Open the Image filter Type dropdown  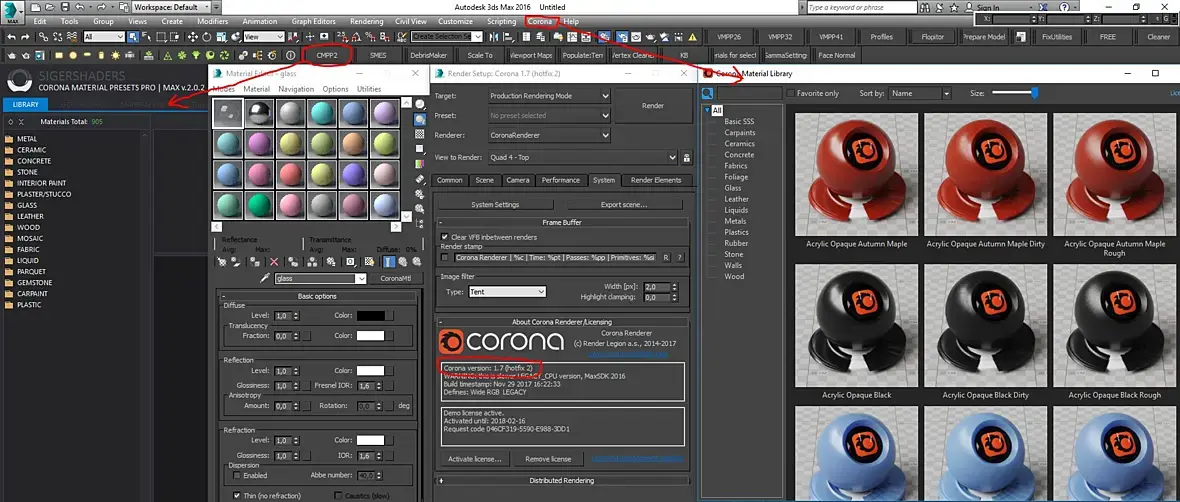point(507,291)
